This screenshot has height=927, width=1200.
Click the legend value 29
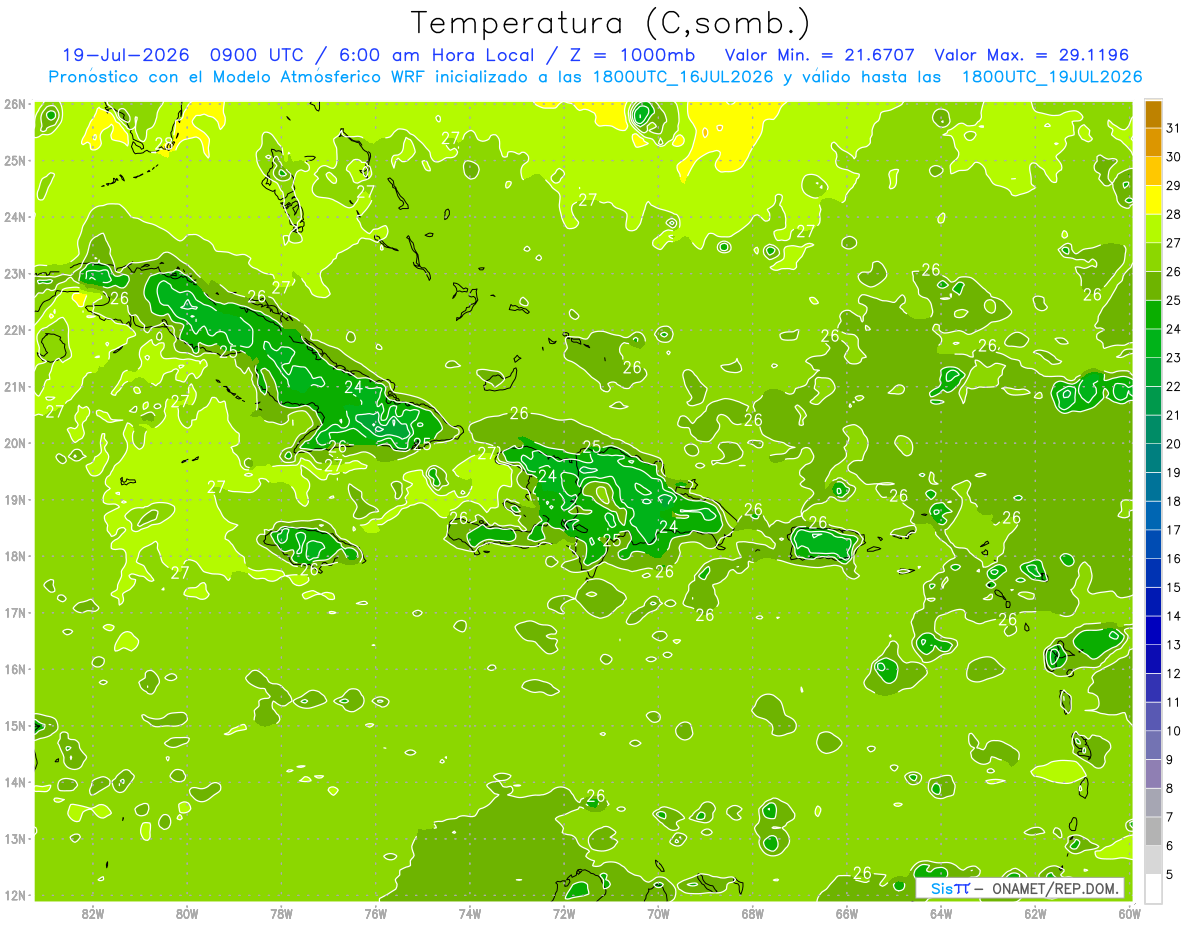point(1174,186)
